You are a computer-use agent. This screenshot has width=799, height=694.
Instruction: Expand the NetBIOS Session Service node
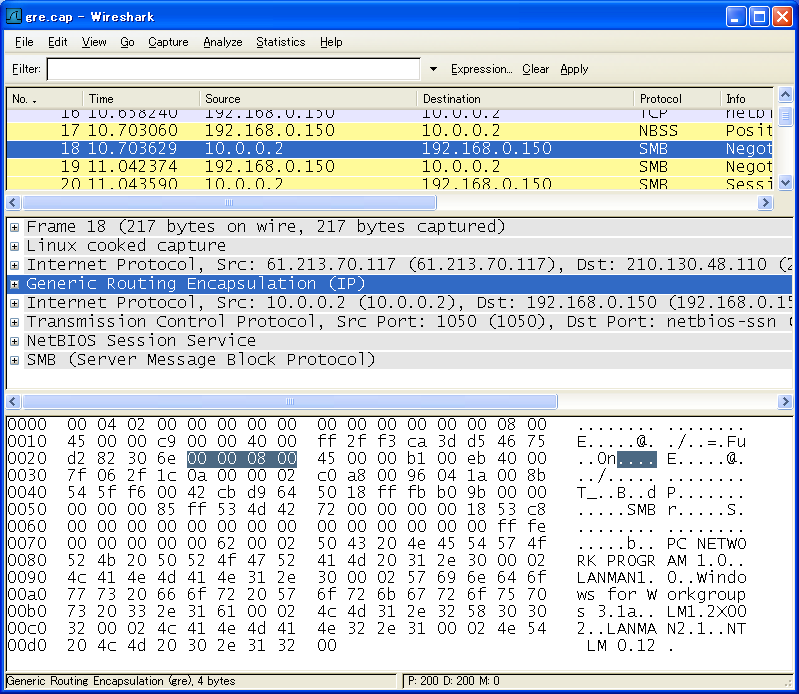coord(15,341)
